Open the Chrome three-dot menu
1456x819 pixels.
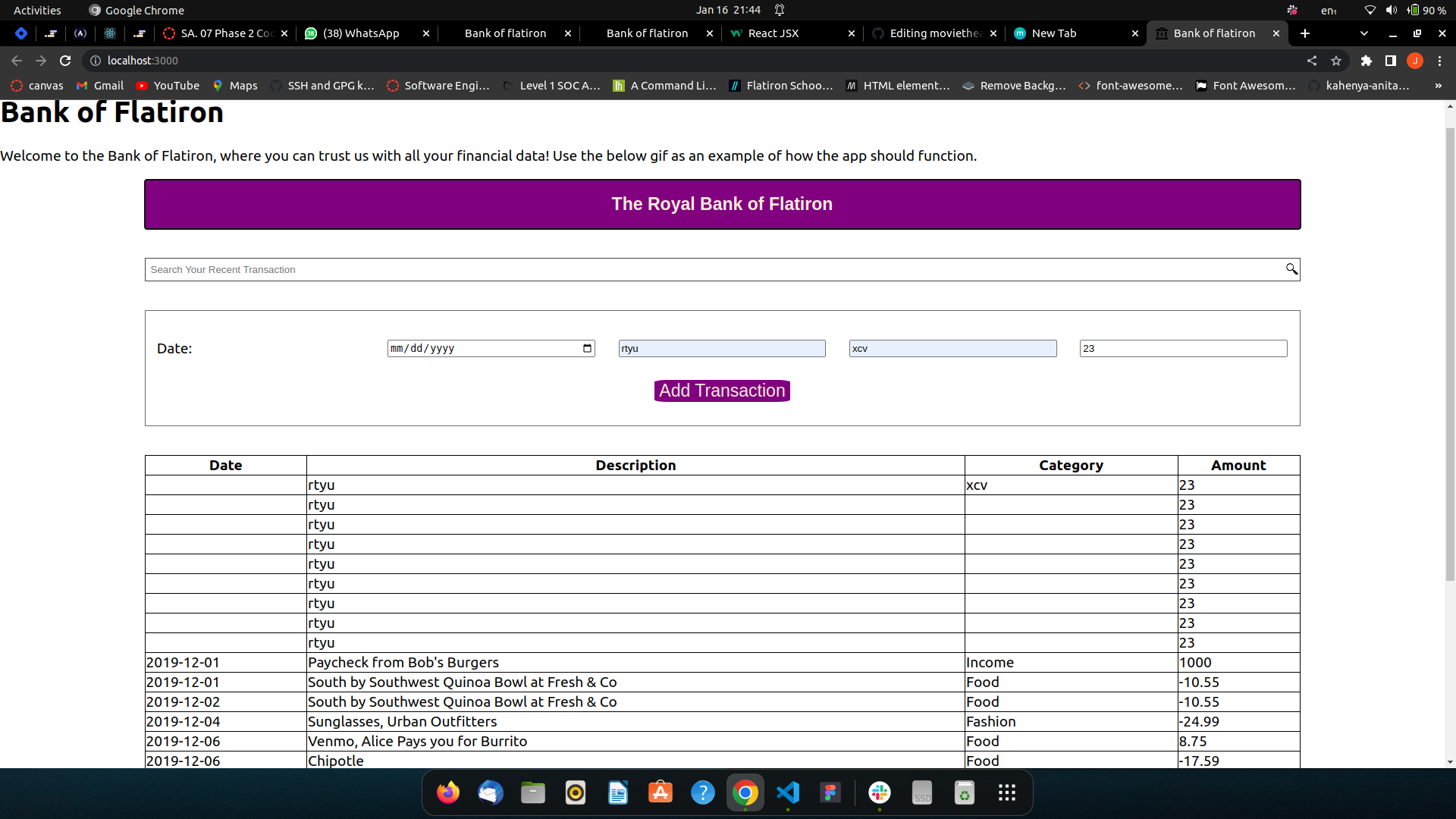[x=1439, y=61]
